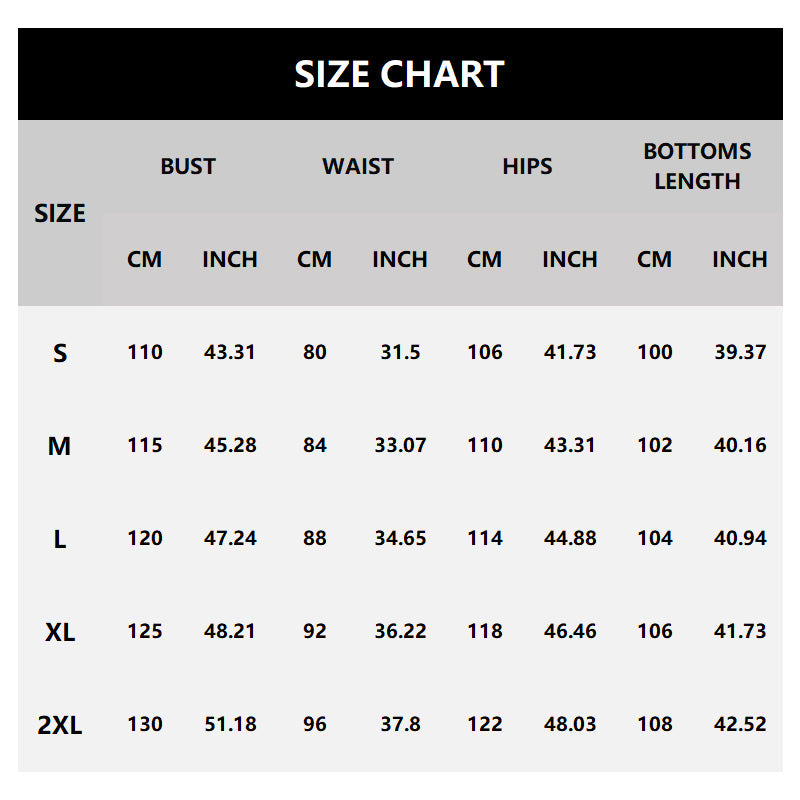Select the XL size row label
This screenshot has width=800, height=800.
coord(60,632)
